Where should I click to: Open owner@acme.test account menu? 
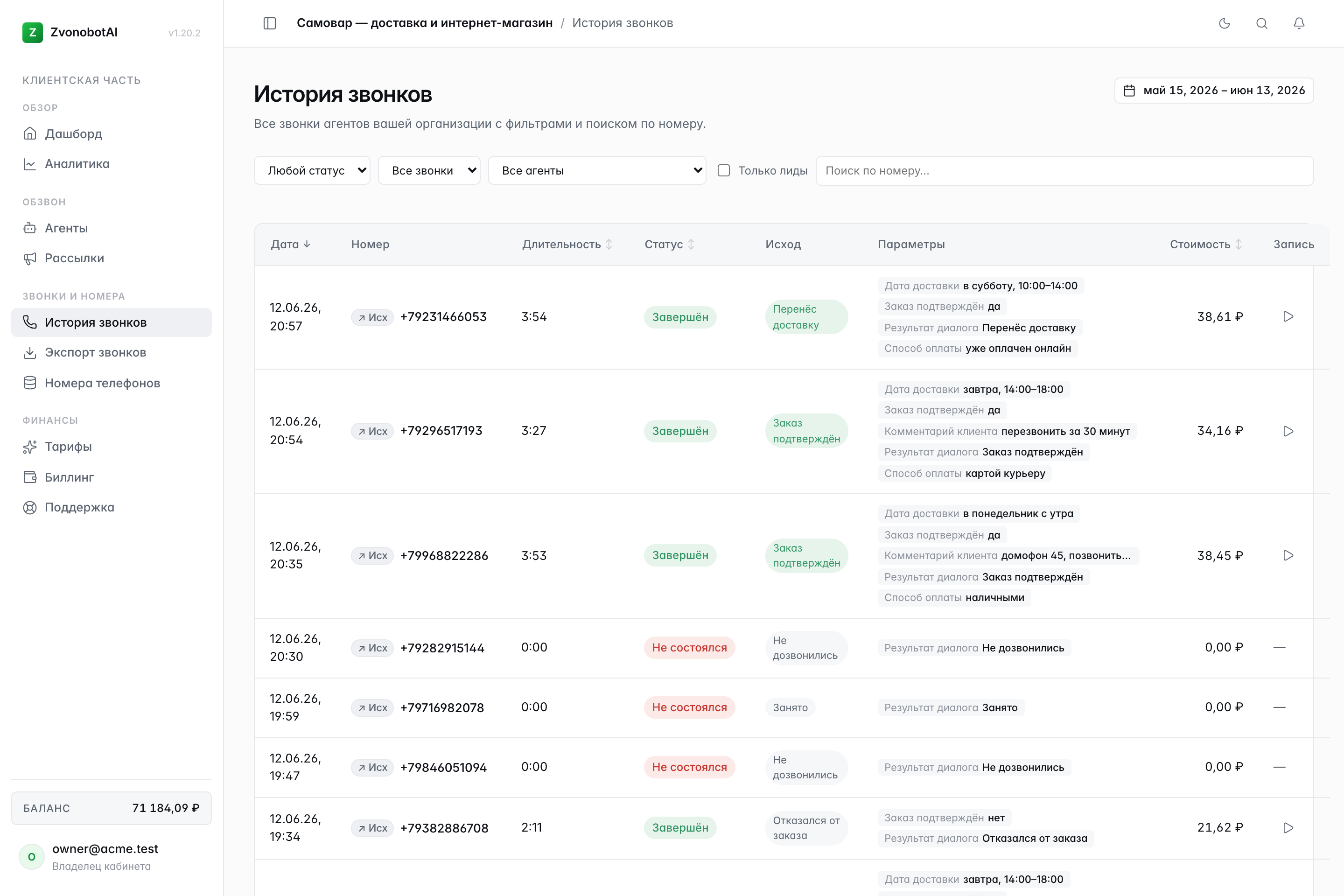112,857
